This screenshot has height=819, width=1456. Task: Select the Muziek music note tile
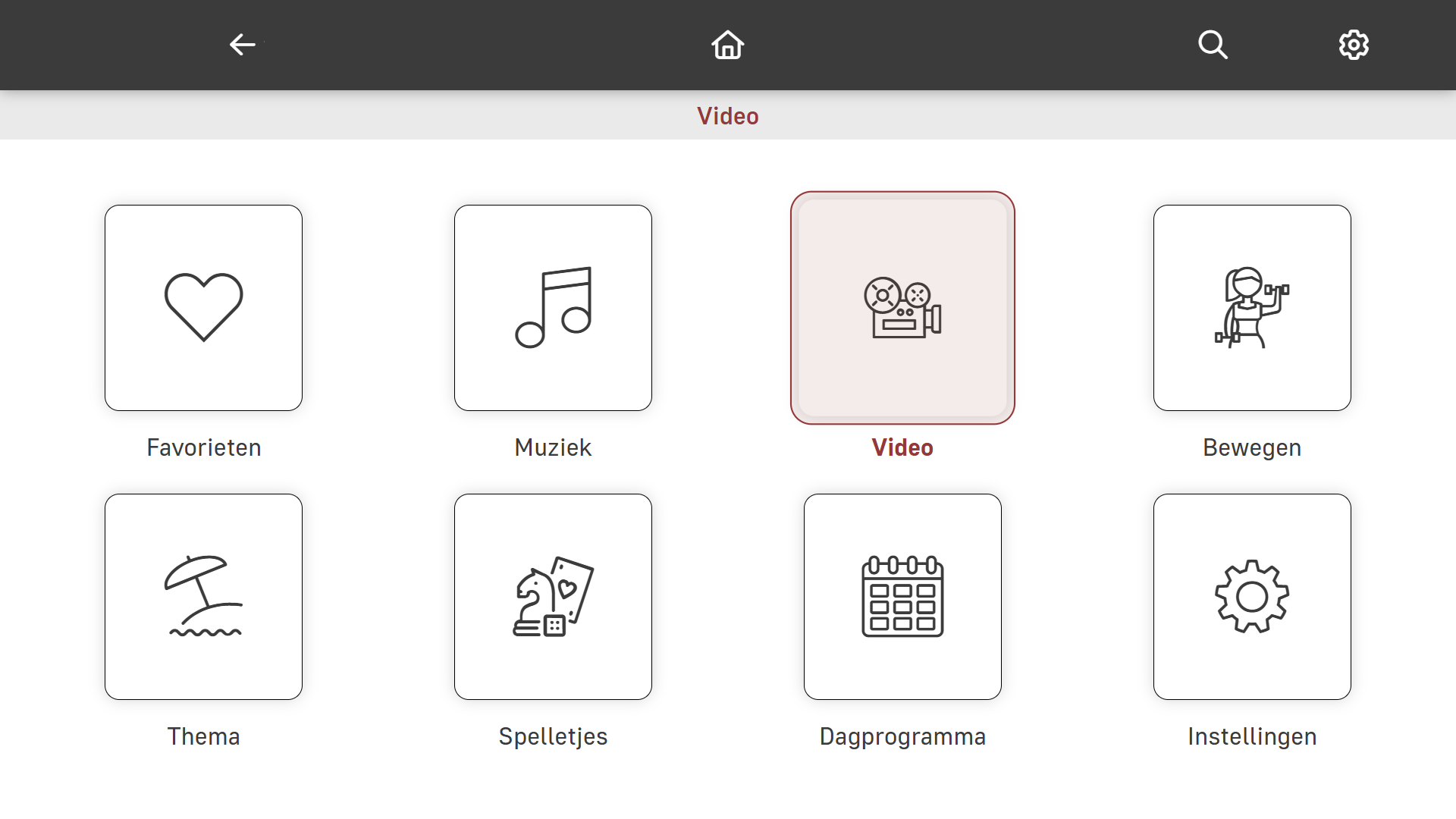tap(553, 308)
